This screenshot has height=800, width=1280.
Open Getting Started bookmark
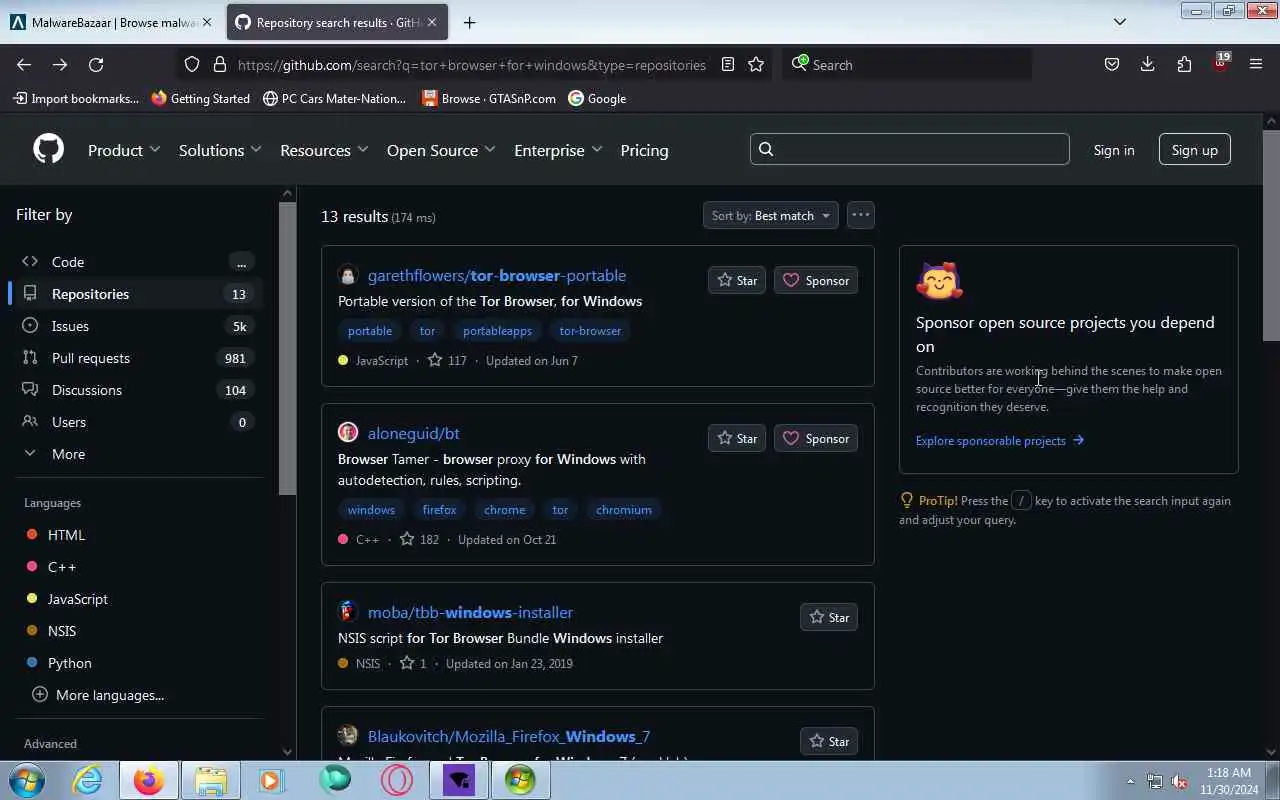[200, 98]
